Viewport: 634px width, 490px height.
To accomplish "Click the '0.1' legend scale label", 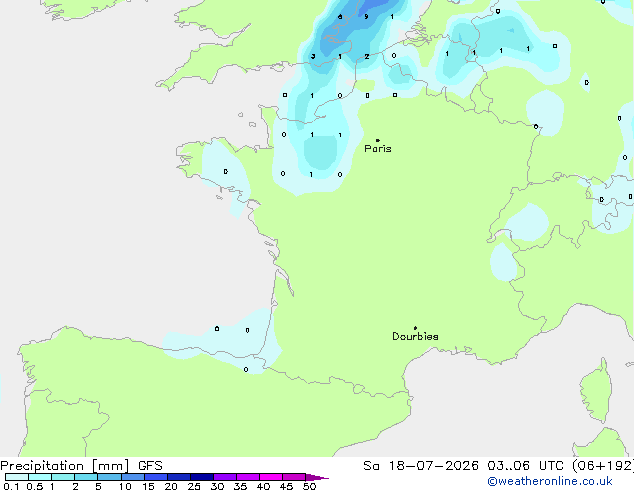I will (11, 486).
